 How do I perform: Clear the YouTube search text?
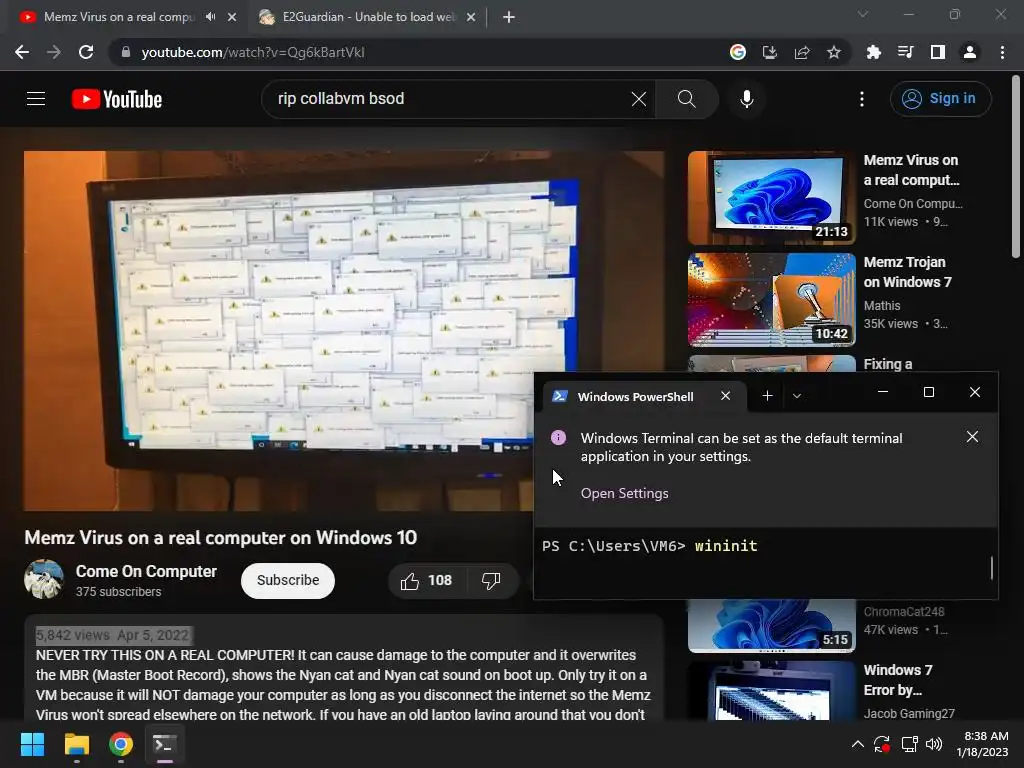pyautogui.click(x=639, y=99)
